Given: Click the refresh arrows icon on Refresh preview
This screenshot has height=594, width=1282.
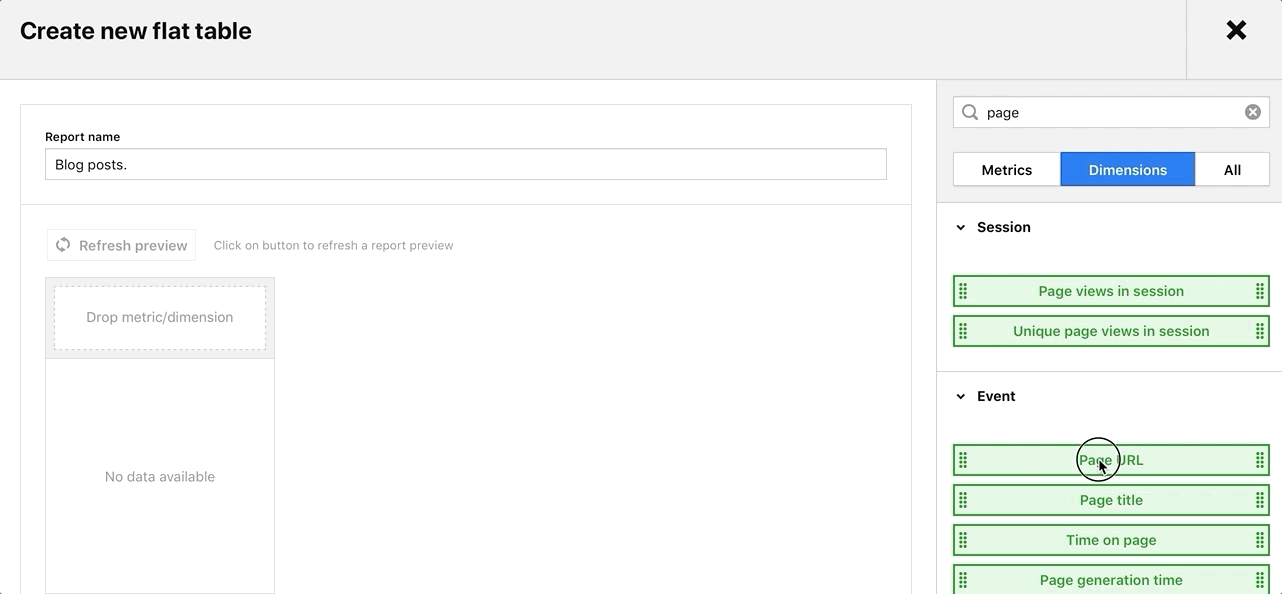Looking at the screenshot, I should pos(63,245).
